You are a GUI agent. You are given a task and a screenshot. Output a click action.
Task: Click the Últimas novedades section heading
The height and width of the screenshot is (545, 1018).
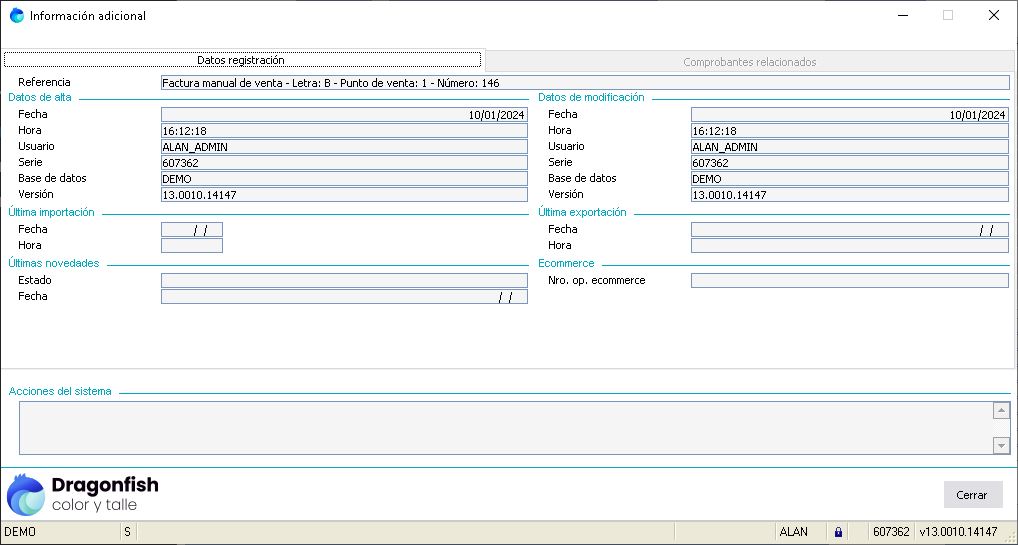pyautogui.click(x=53, y=263)
